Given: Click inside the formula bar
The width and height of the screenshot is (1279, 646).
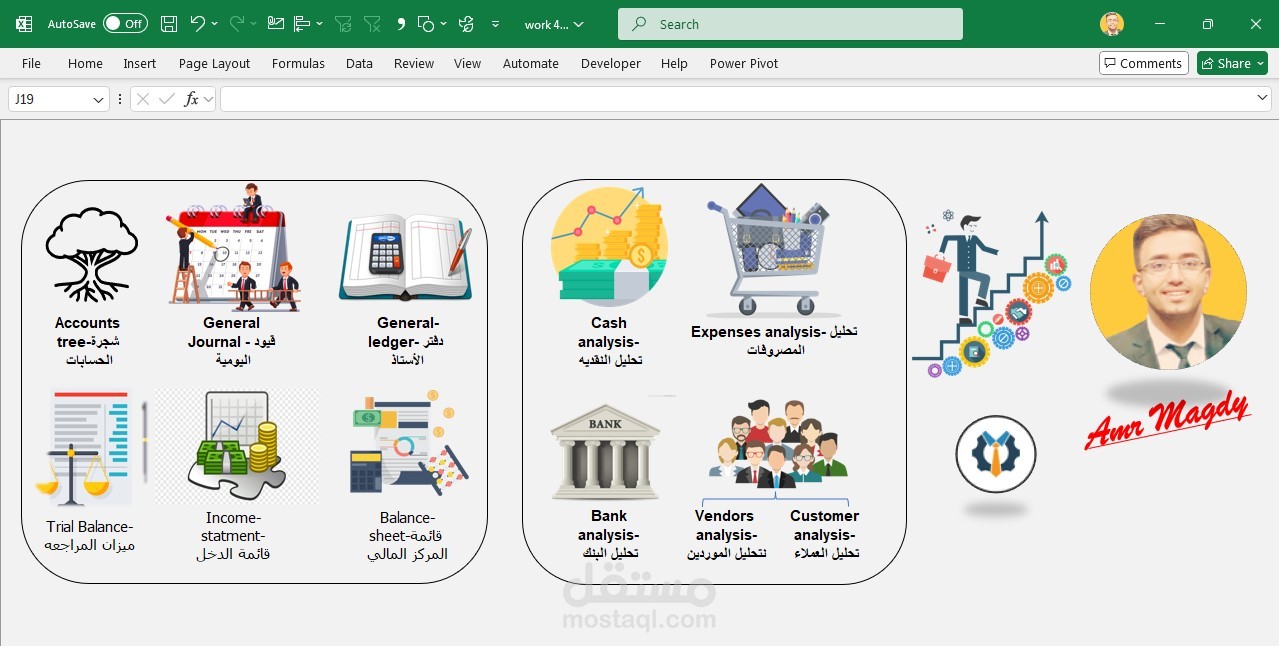Looking at the screenshot, I should coord(700,99).
